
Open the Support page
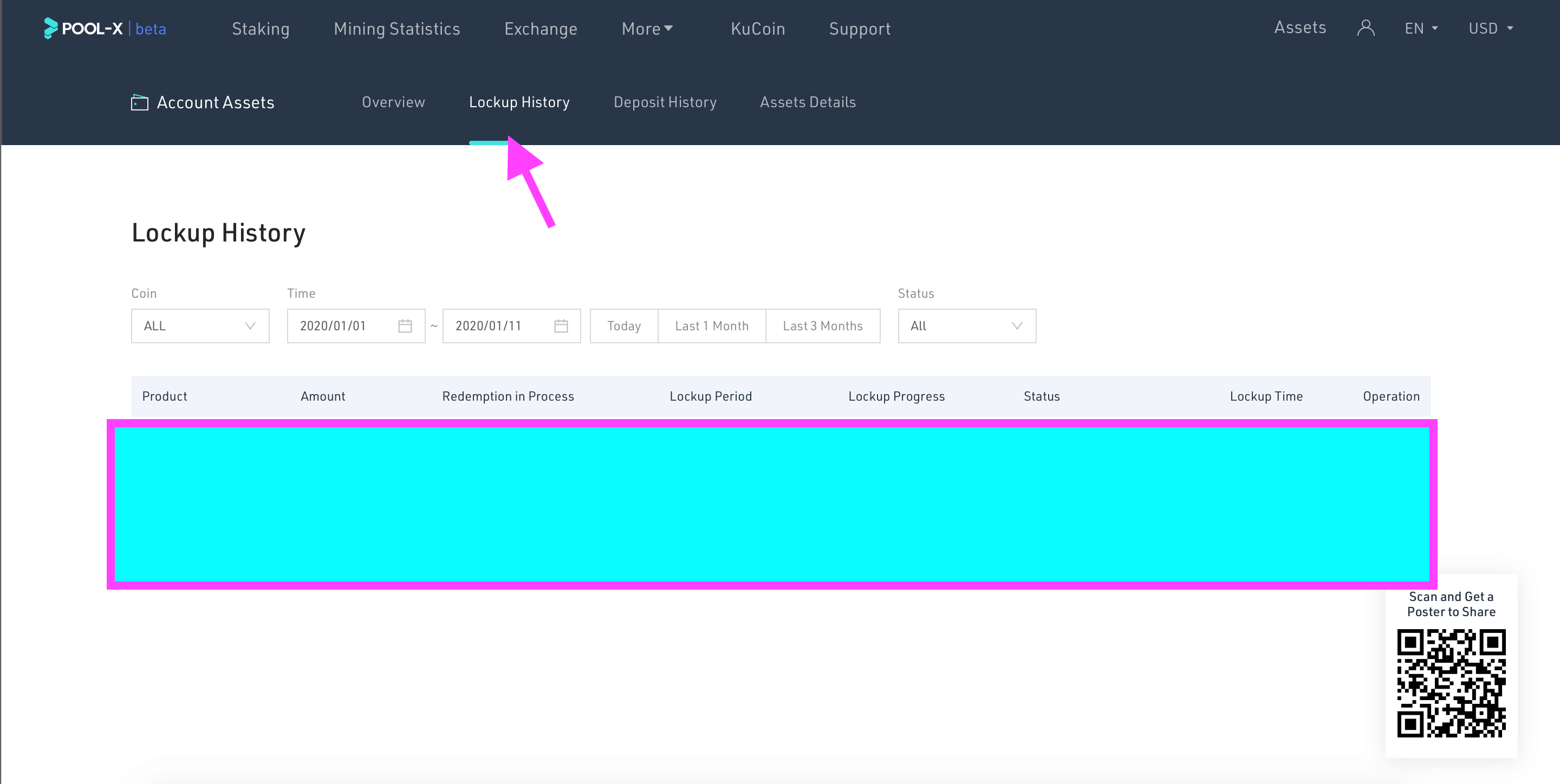pos(859,29)
